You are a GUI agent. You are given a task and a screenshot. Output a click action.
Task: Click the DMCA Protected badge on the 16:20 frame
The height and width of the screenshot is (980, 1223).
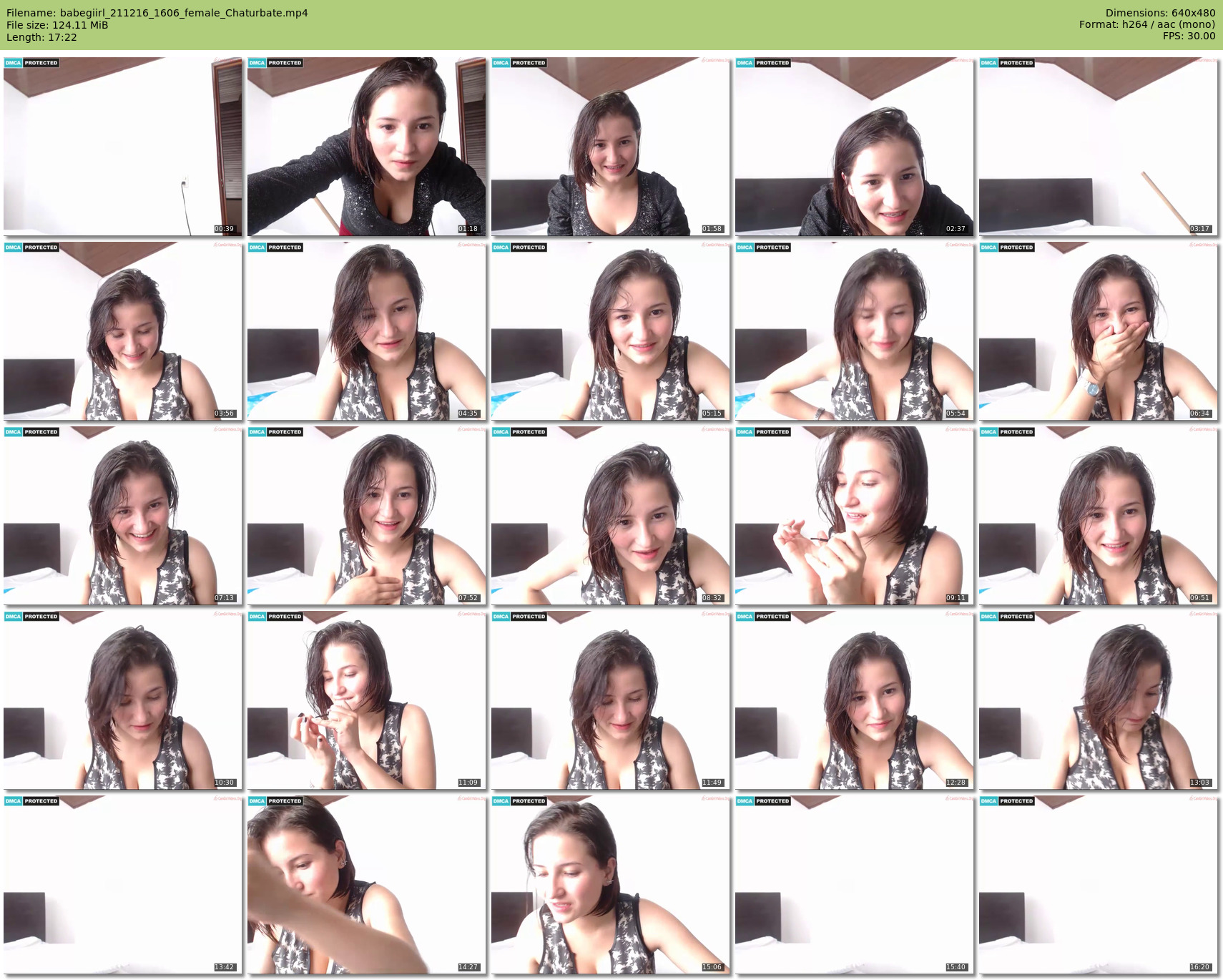pos(1007,801)
